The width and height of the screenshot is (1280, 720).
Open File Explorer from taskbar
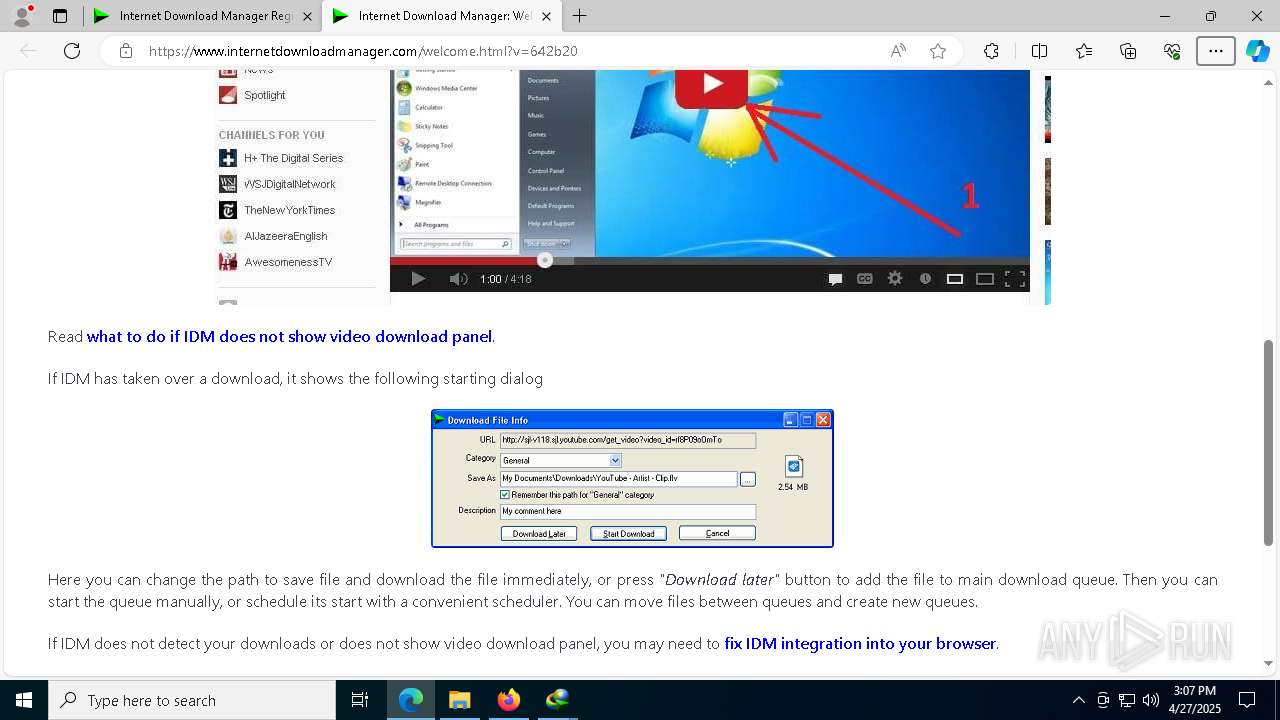pos(459,700)
